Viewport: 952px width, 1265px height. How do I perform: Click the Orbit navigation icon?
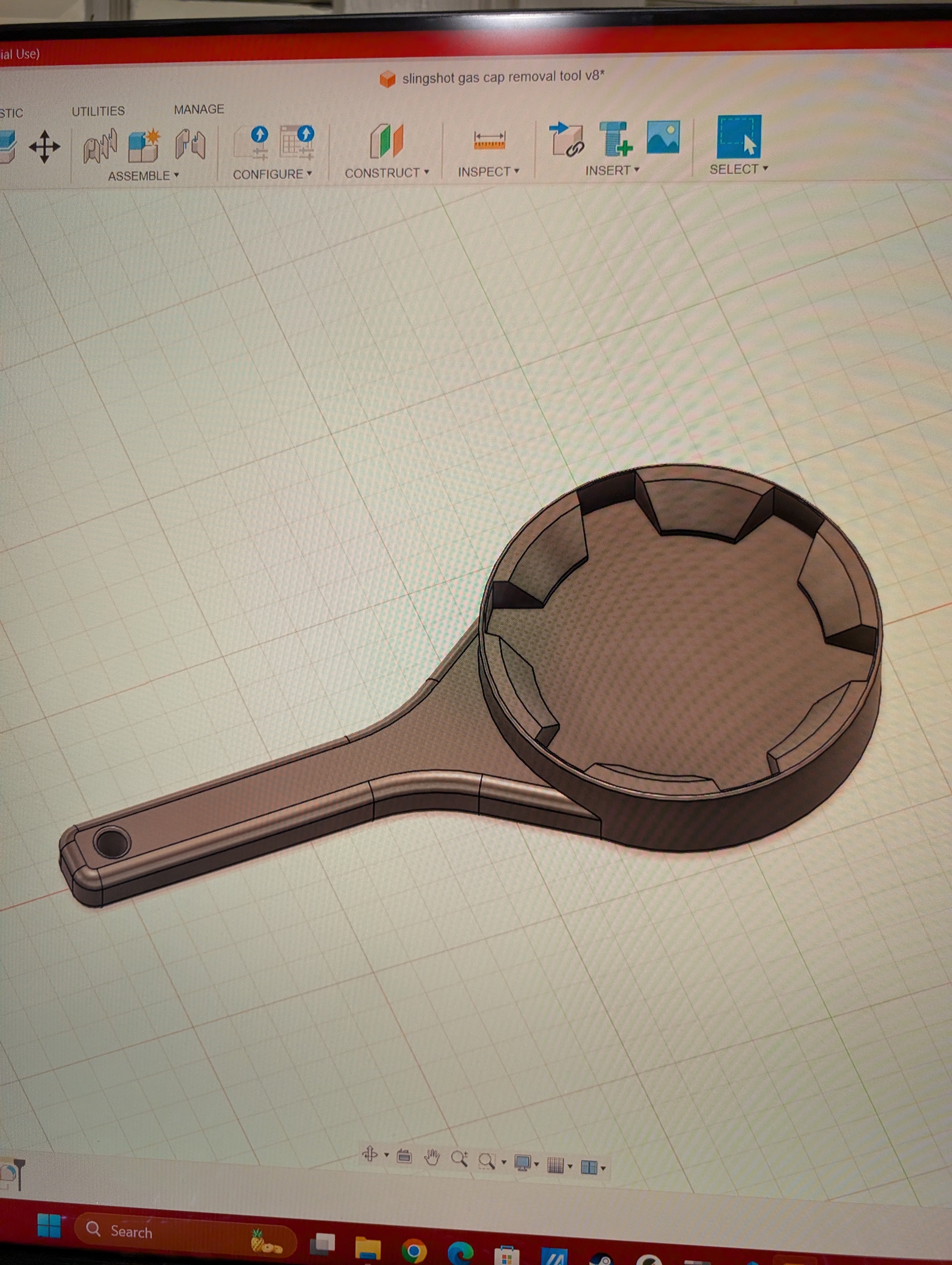370,1154
